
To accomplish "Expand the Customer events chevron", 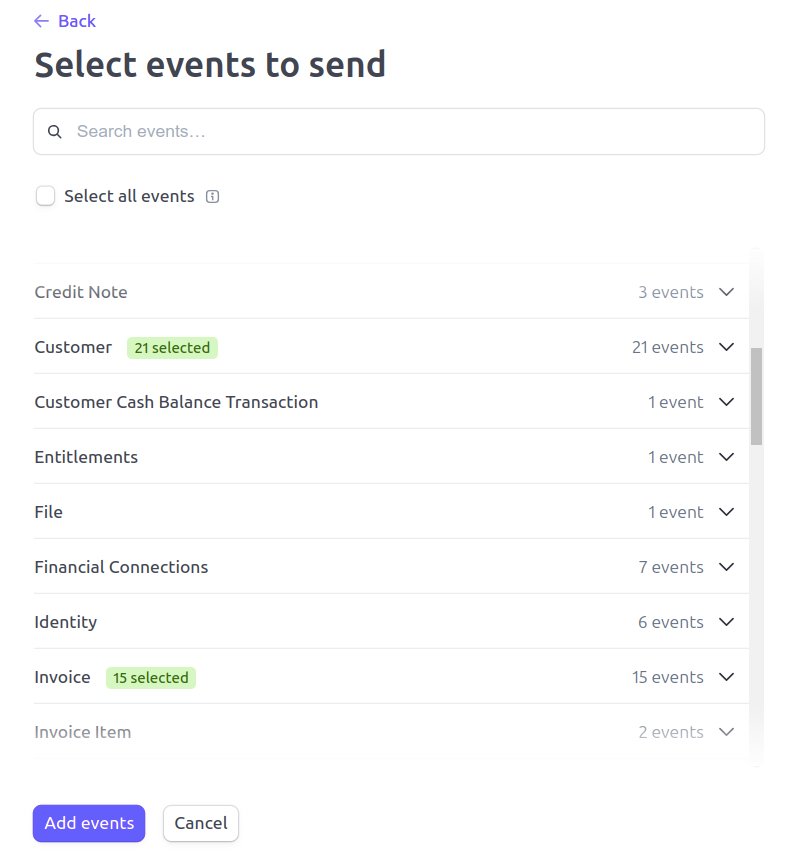I will [x=727, y=348].
